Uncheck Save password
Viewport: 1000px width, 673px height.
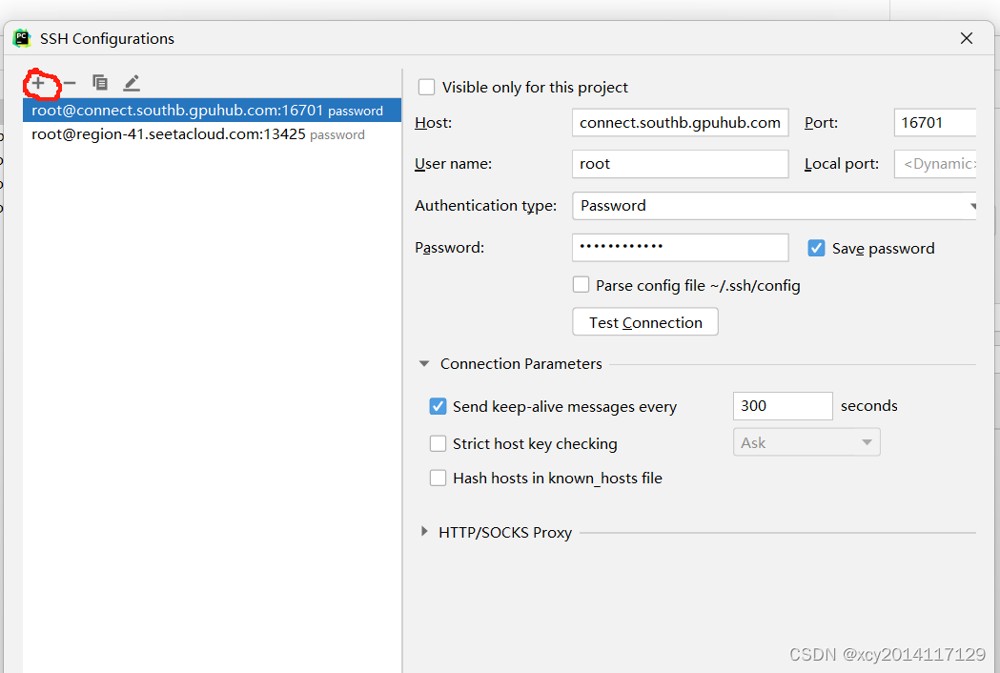point(816,248)
